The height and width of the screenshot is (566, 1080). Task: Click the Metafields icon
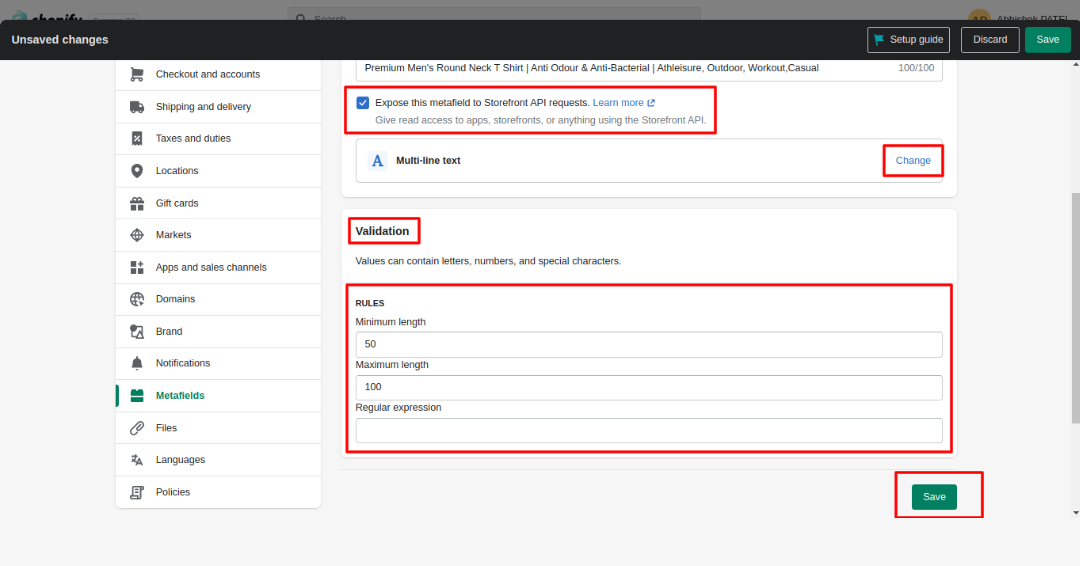(x=137, y=395)
